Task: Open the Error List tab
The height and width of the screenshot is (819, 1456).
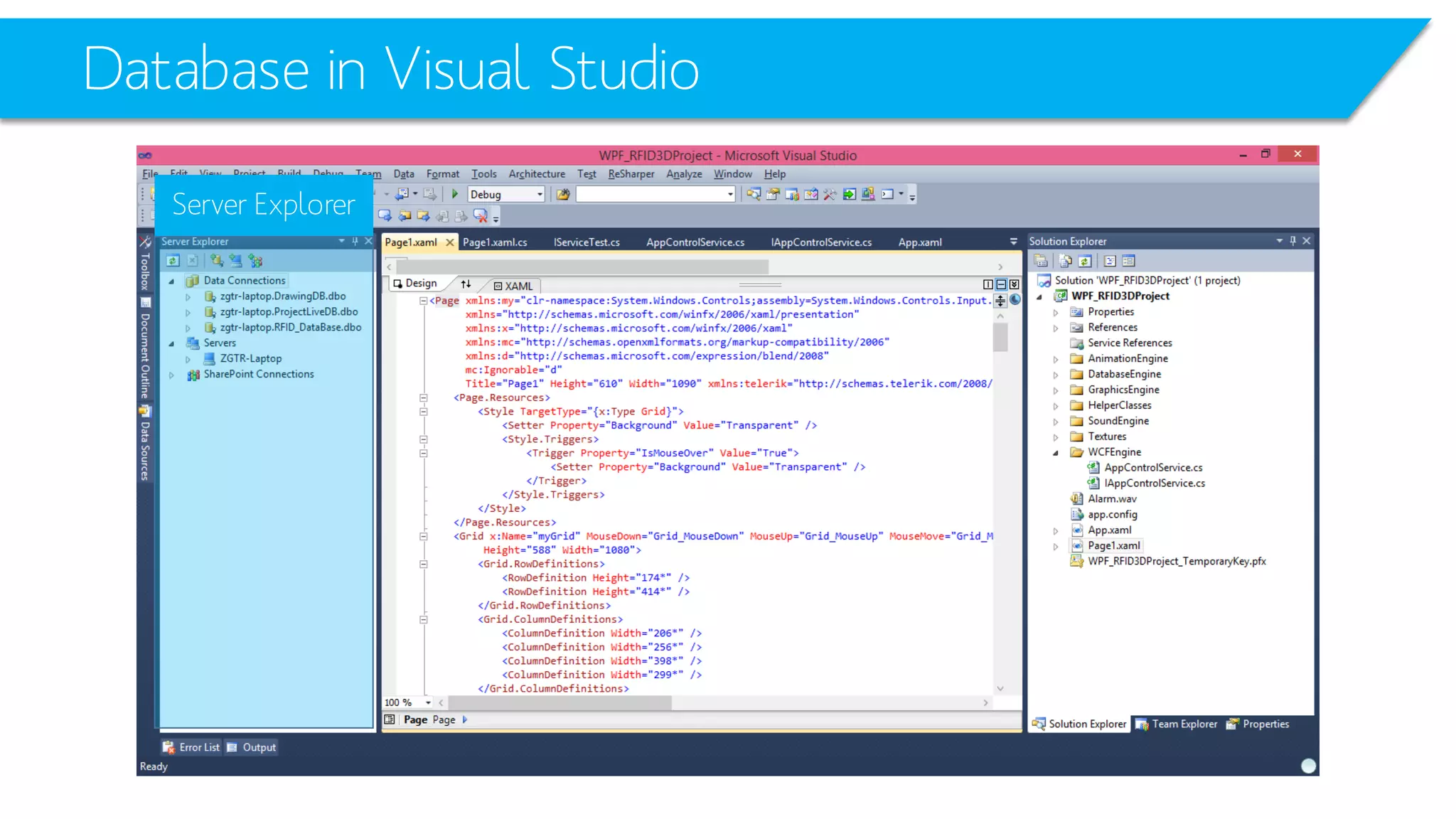Action: (191, 747)
